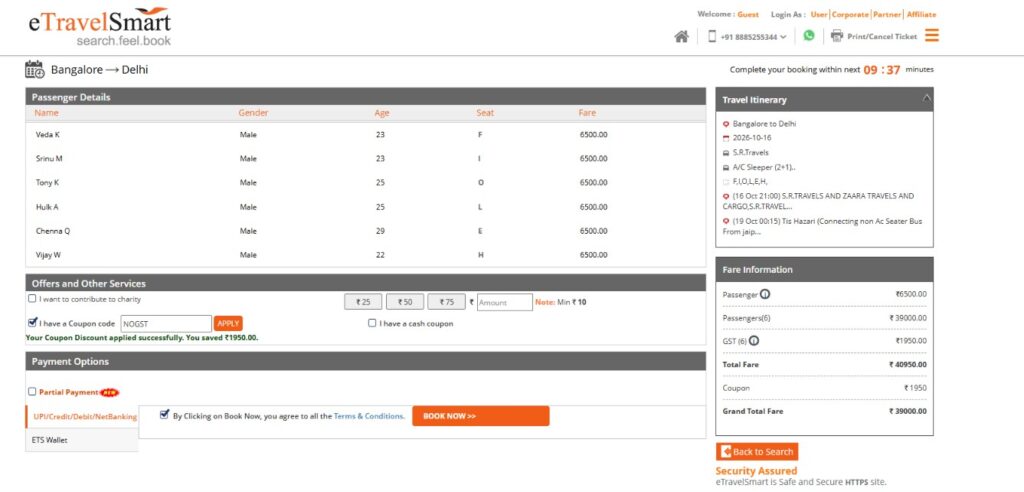Click the booking countdown timer

point(882,69)
